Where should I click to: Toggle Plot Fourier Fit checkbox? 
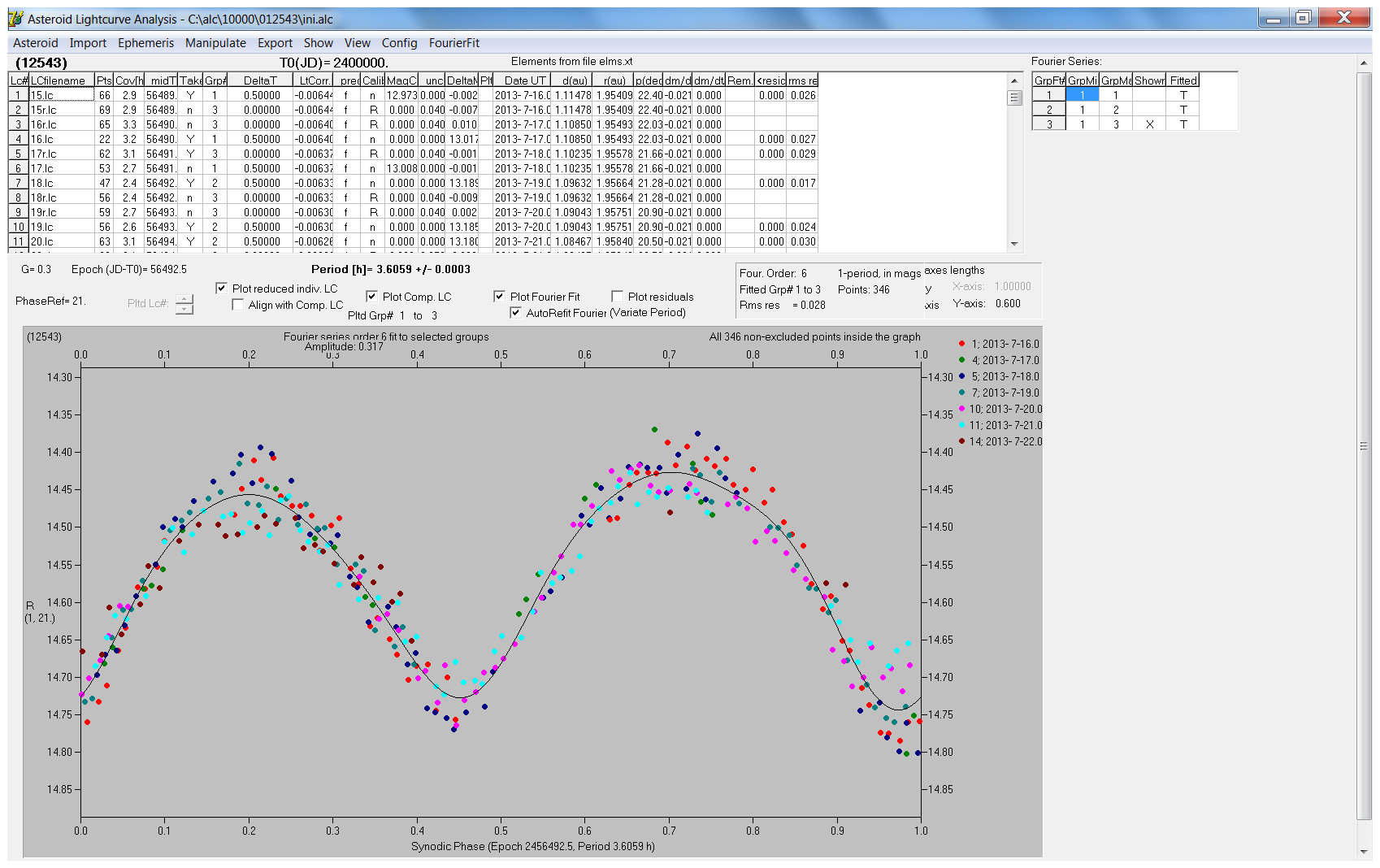coord(499,297)
